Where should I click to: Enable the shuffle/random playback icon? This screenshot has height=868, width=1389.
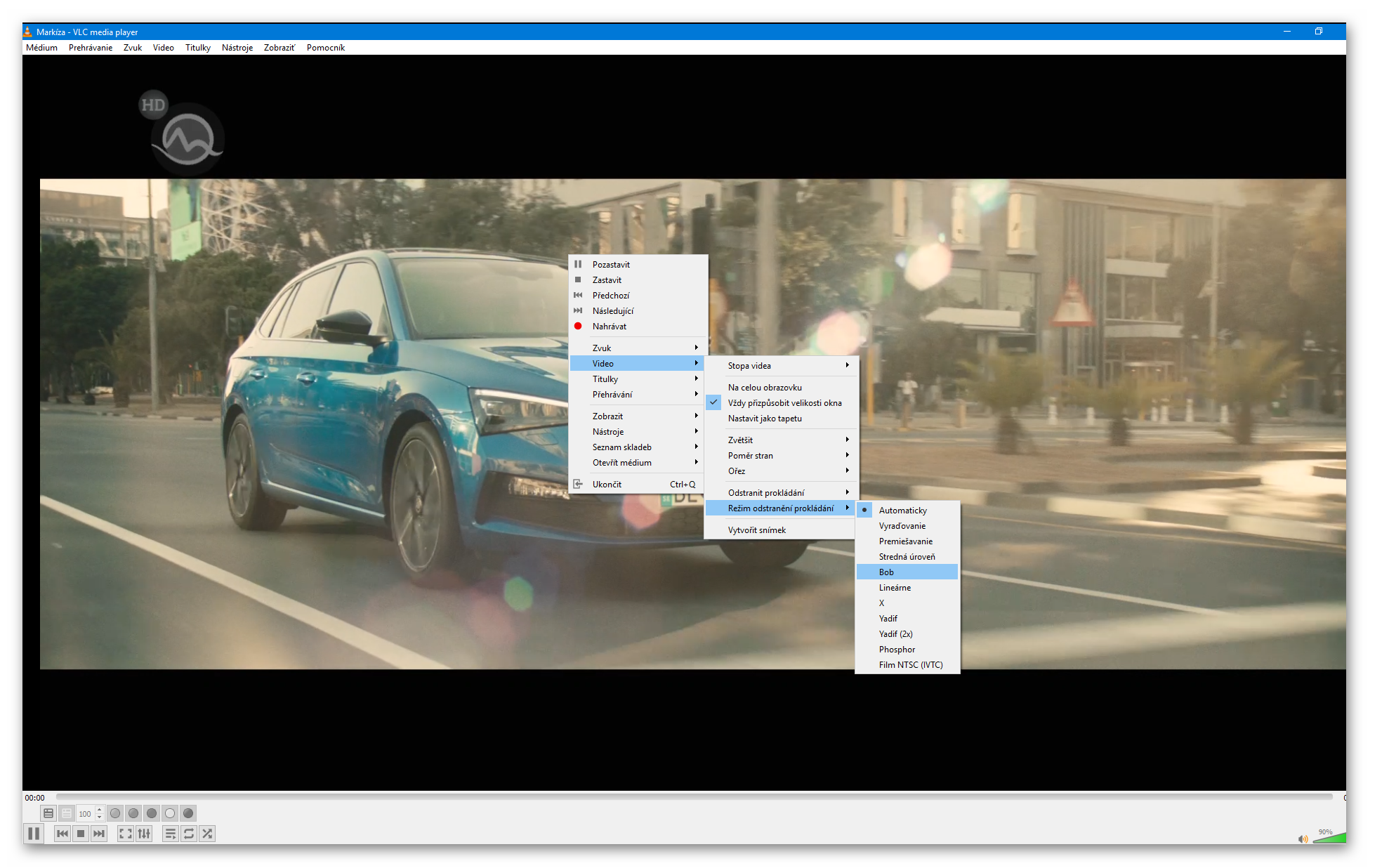(x=207, y=834)
